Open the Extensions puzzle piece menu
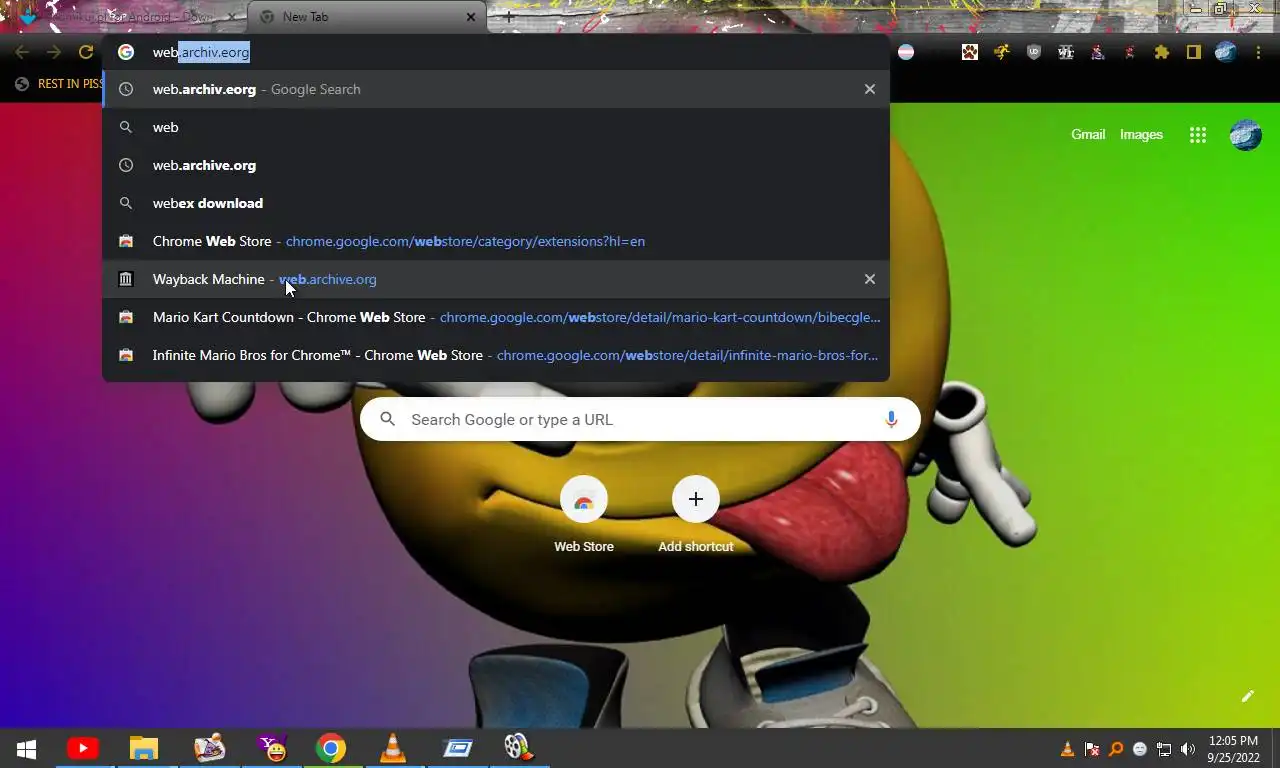Image resolution: width=1280 pixels, height=768 pixels. point(1162,52)
